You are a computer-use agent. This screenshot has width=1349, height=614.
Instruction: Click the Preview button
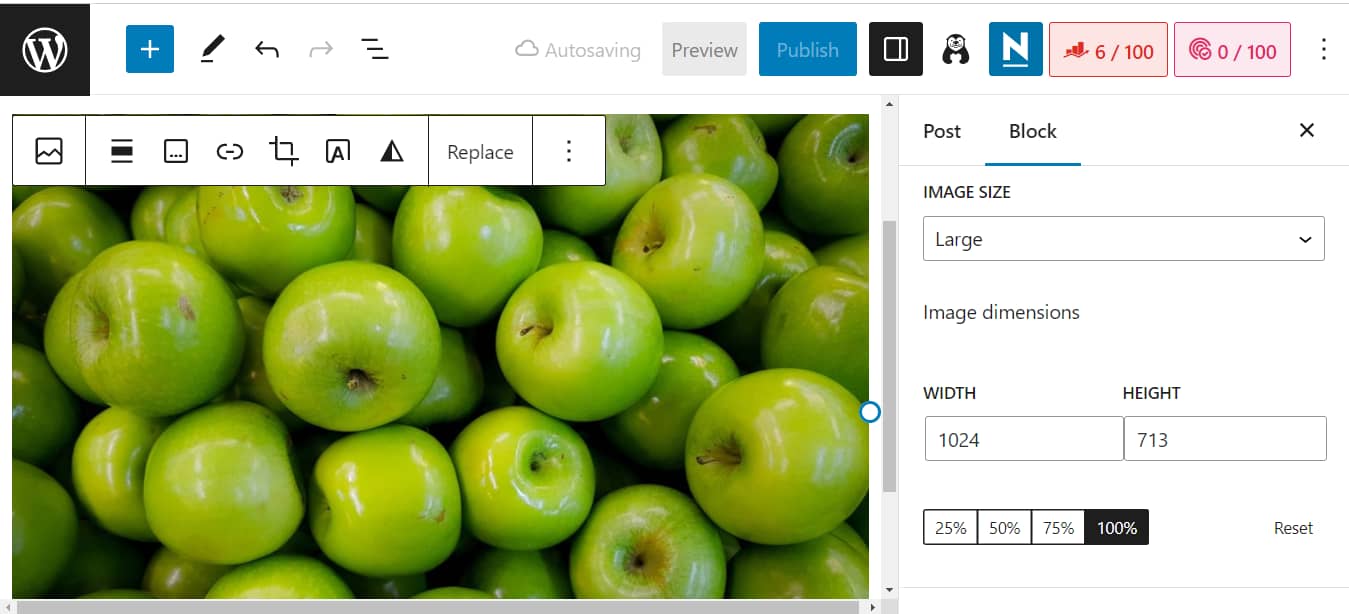pos(704,49)
